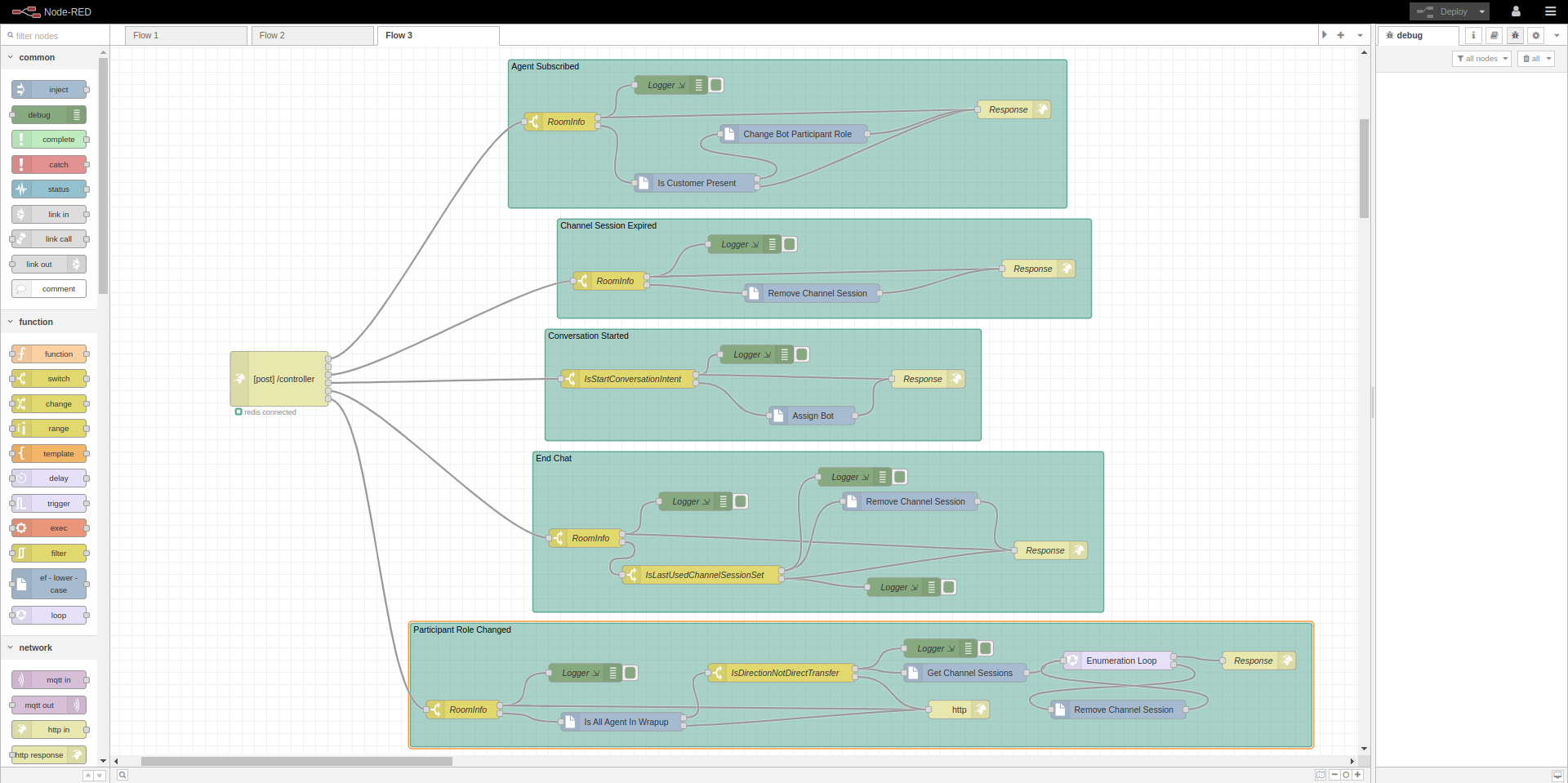This screenshot has height=783, width=1568.
Task: Open the sidebar settings gear icon
Action: [1536, 36]
